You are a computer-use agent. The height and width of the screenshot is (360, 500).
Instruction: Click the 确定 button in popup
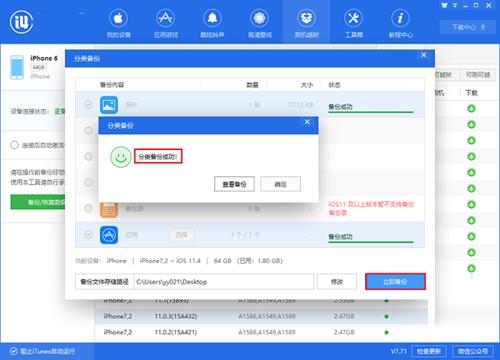click(x=280, y=184)
